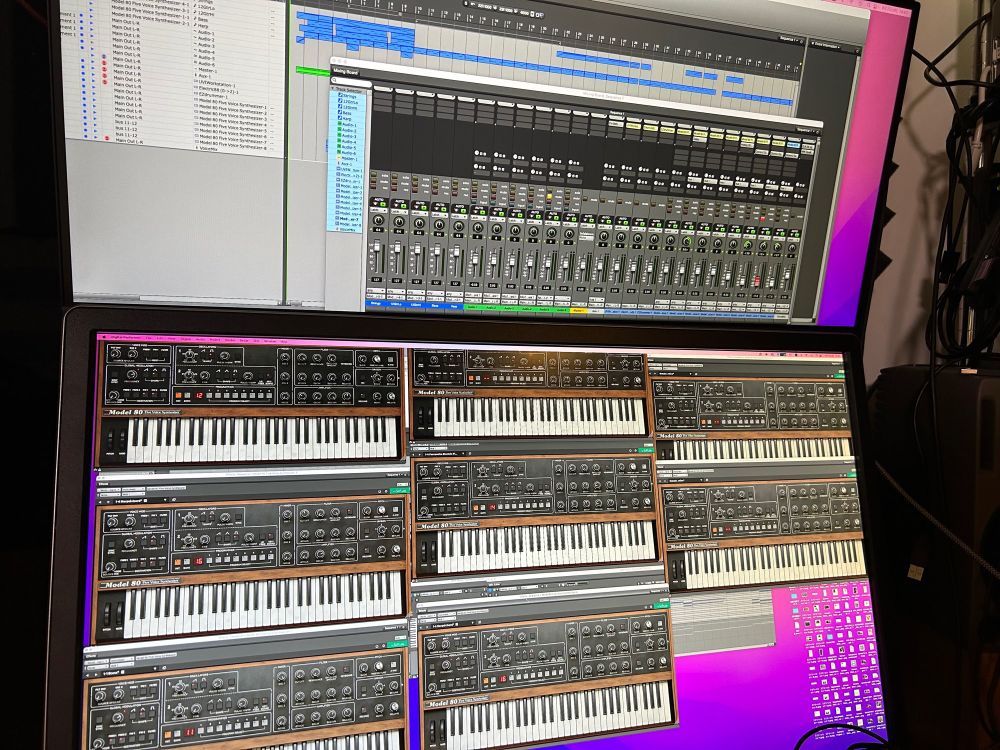Click the 12StrLo channel pan knob

pos(399,221)
